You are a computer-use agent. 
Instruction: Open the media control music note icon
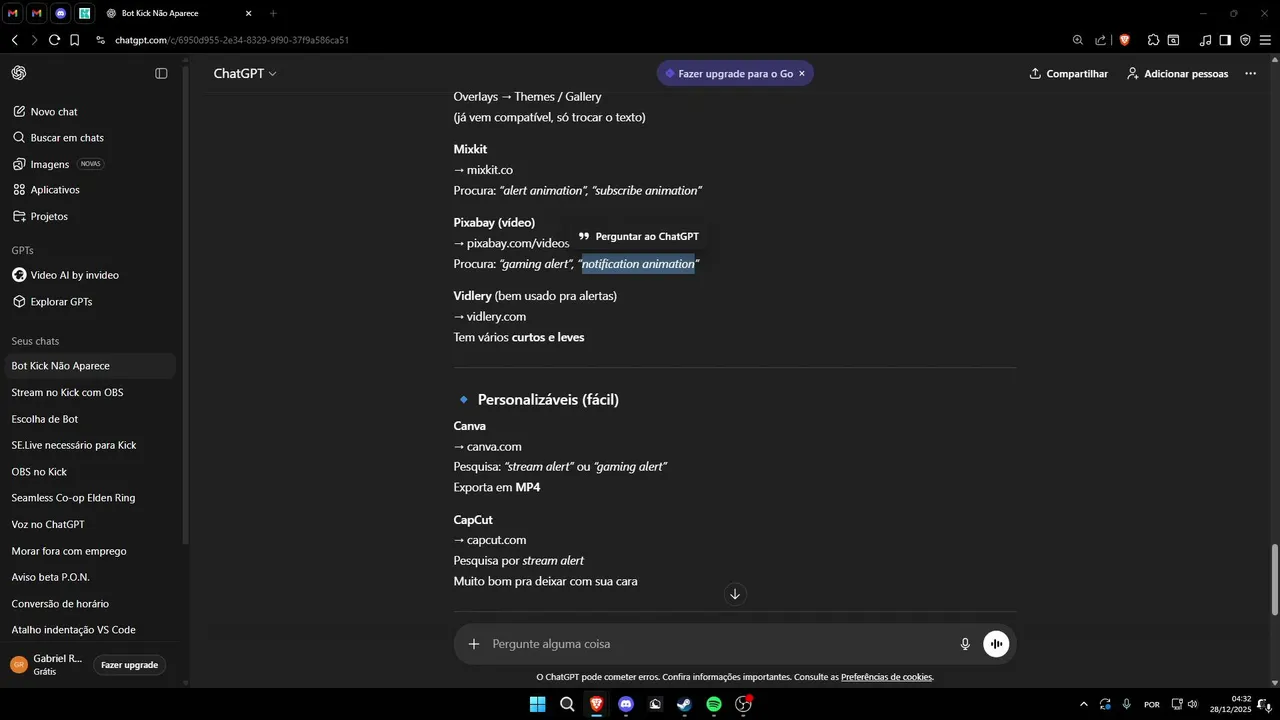pos(1205,40)
